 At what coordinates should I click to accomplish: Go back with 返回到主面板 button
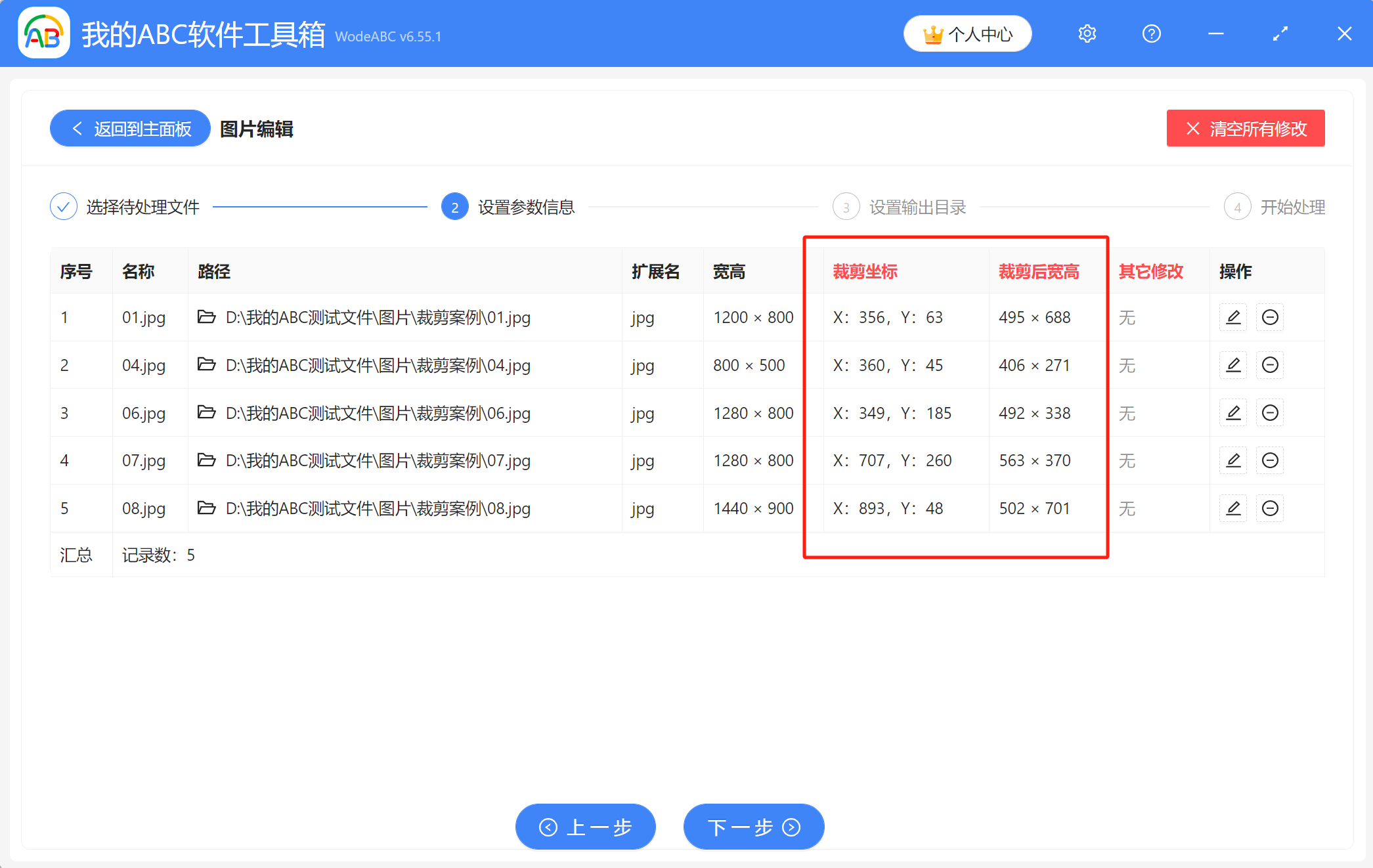(130, 129)
